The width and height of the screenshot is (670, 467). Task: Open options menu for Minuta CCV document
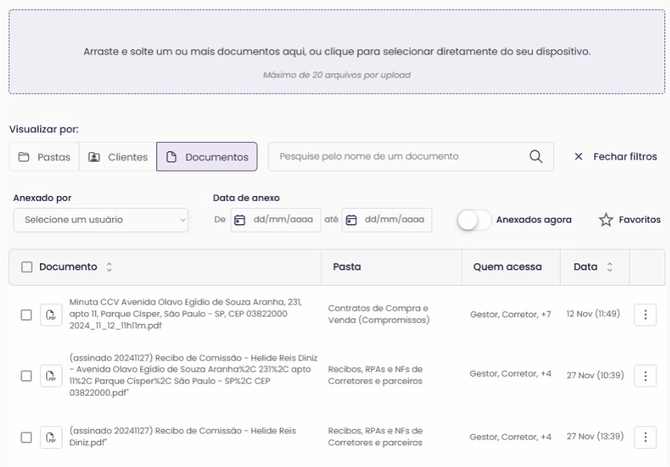pos(646,315)
